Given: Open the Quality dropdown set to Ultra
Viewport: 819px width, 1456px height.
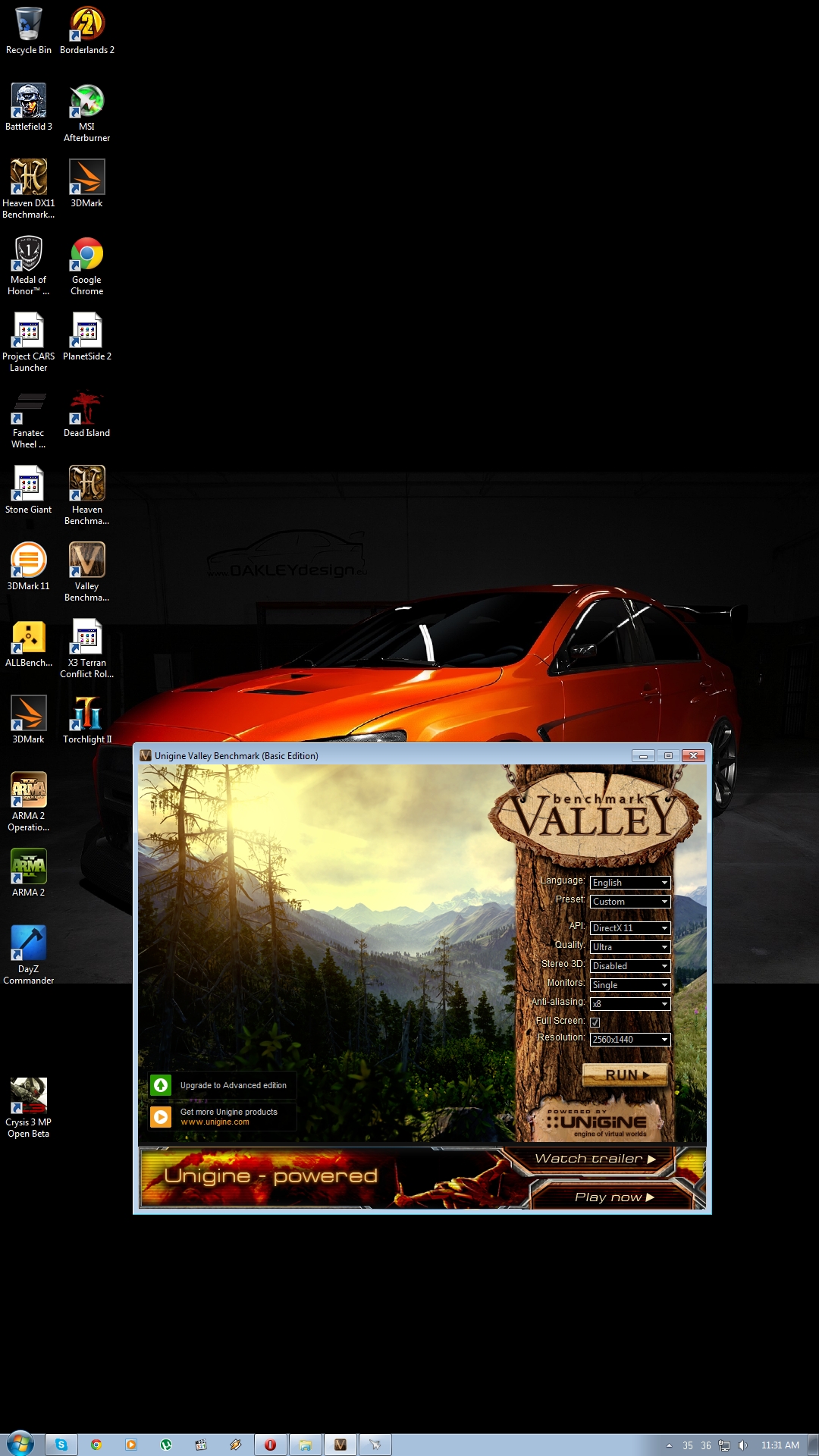Looking at the screenshot, I should click(630, 947).
